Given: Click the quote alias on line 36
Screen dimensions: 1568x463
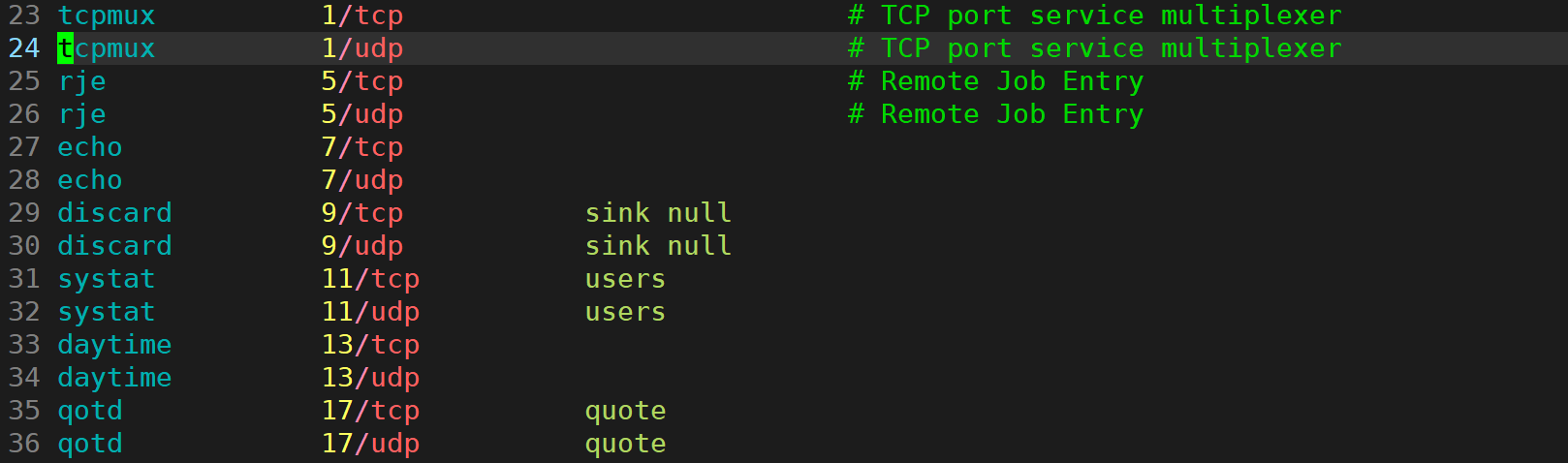Looking at the screenshot, I should click(x=626, y=444).
